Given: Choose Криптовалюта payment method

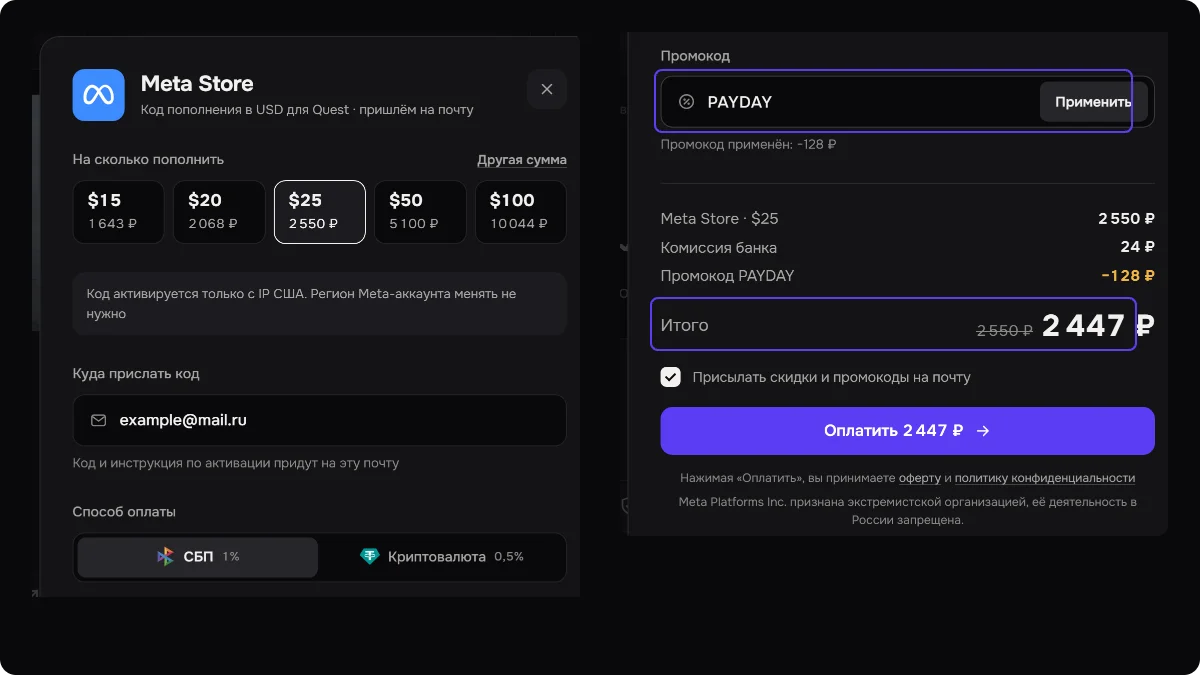Looking at the screenshot, I should click(x=442, y=557).
